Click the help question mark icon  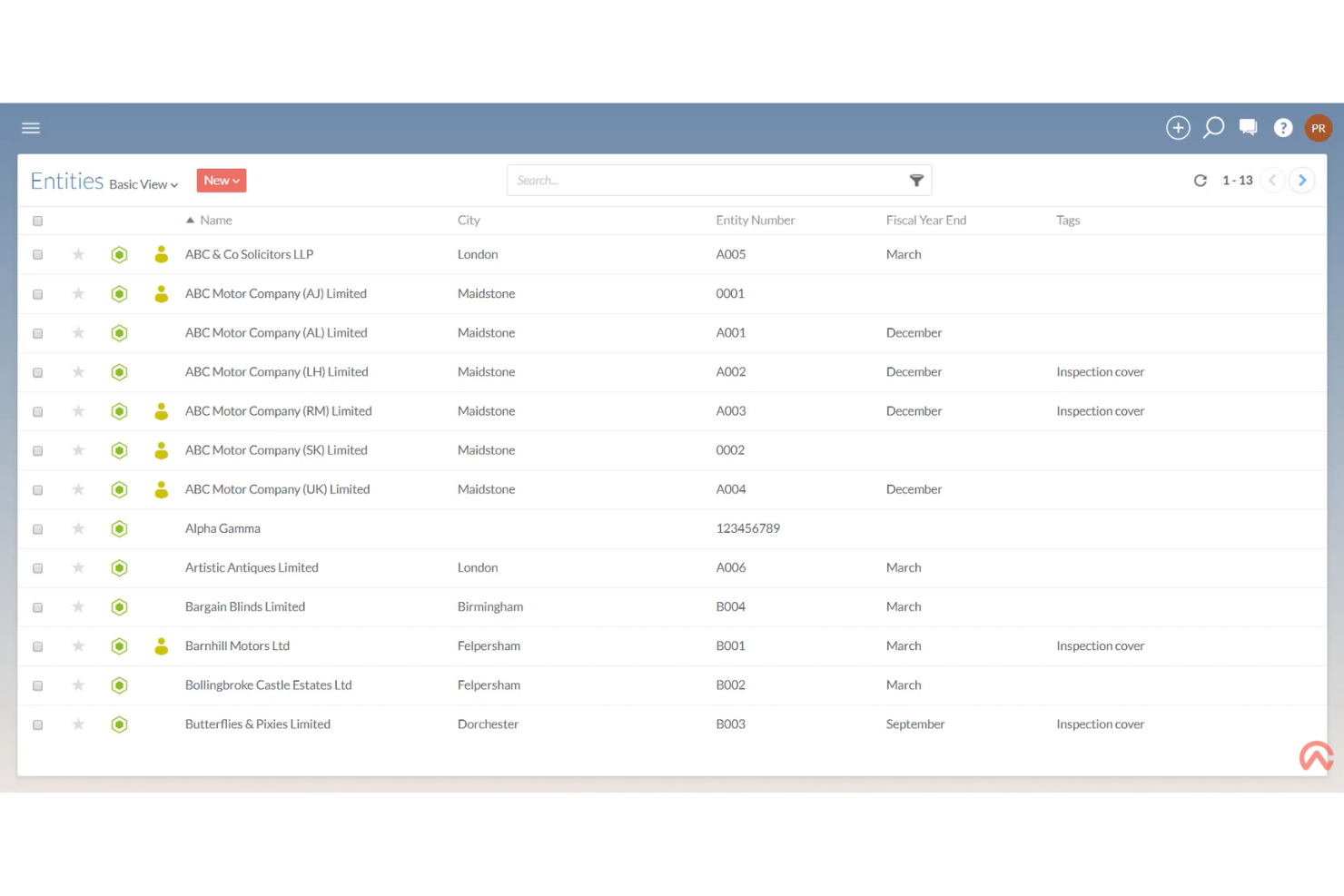pos(1283,127)
